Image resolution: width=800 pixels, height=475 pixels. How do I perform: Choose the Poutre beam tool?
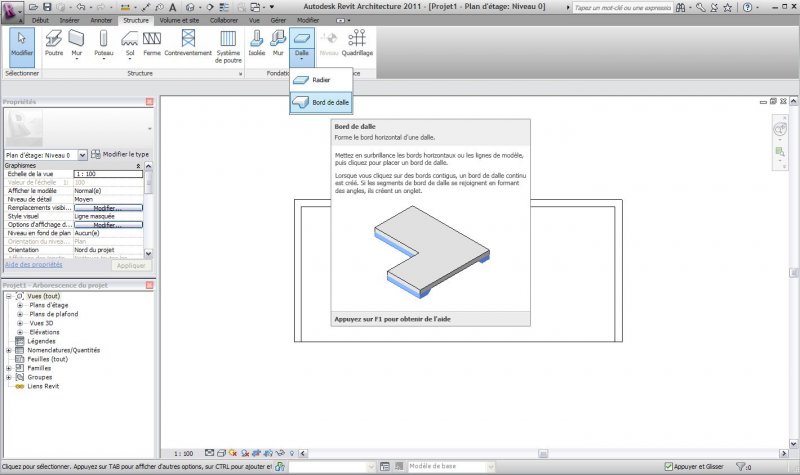click(54, 43)
